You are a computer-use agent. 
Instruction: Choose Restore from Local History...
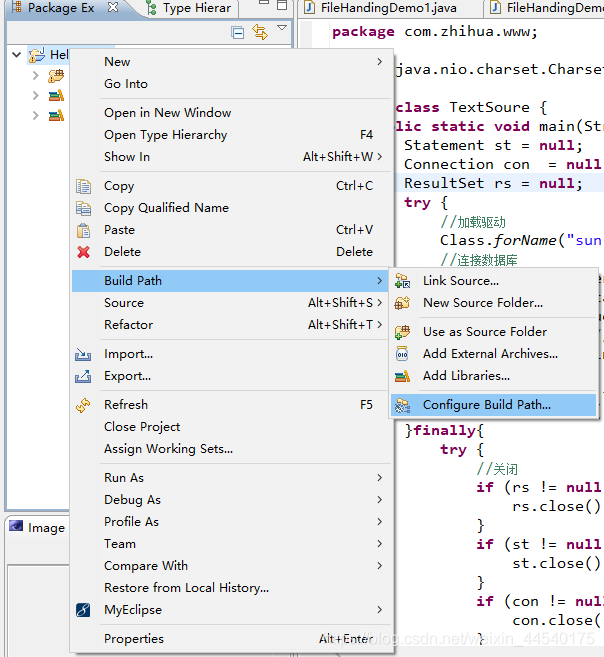point(232,588)
